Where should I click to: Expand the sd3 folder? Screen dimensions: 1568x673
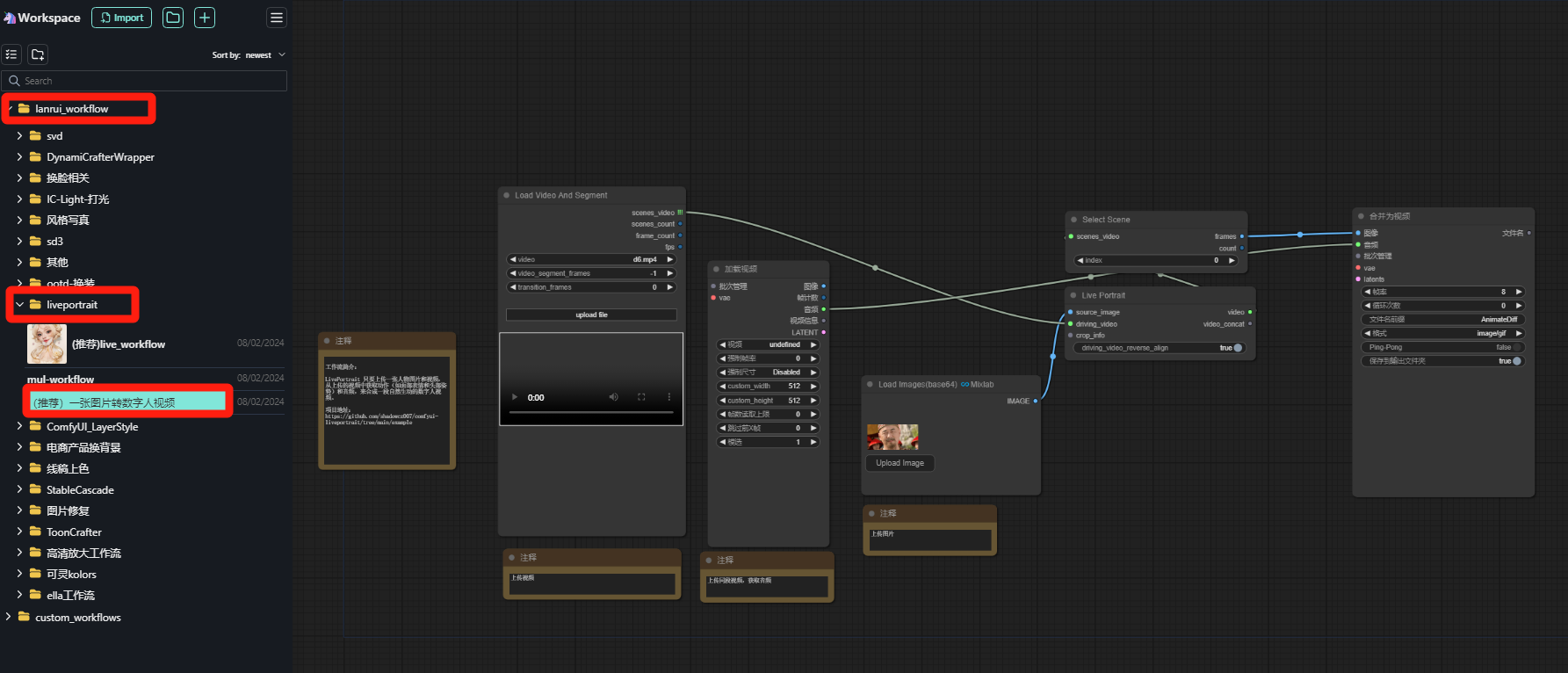[x=19, y=242]
